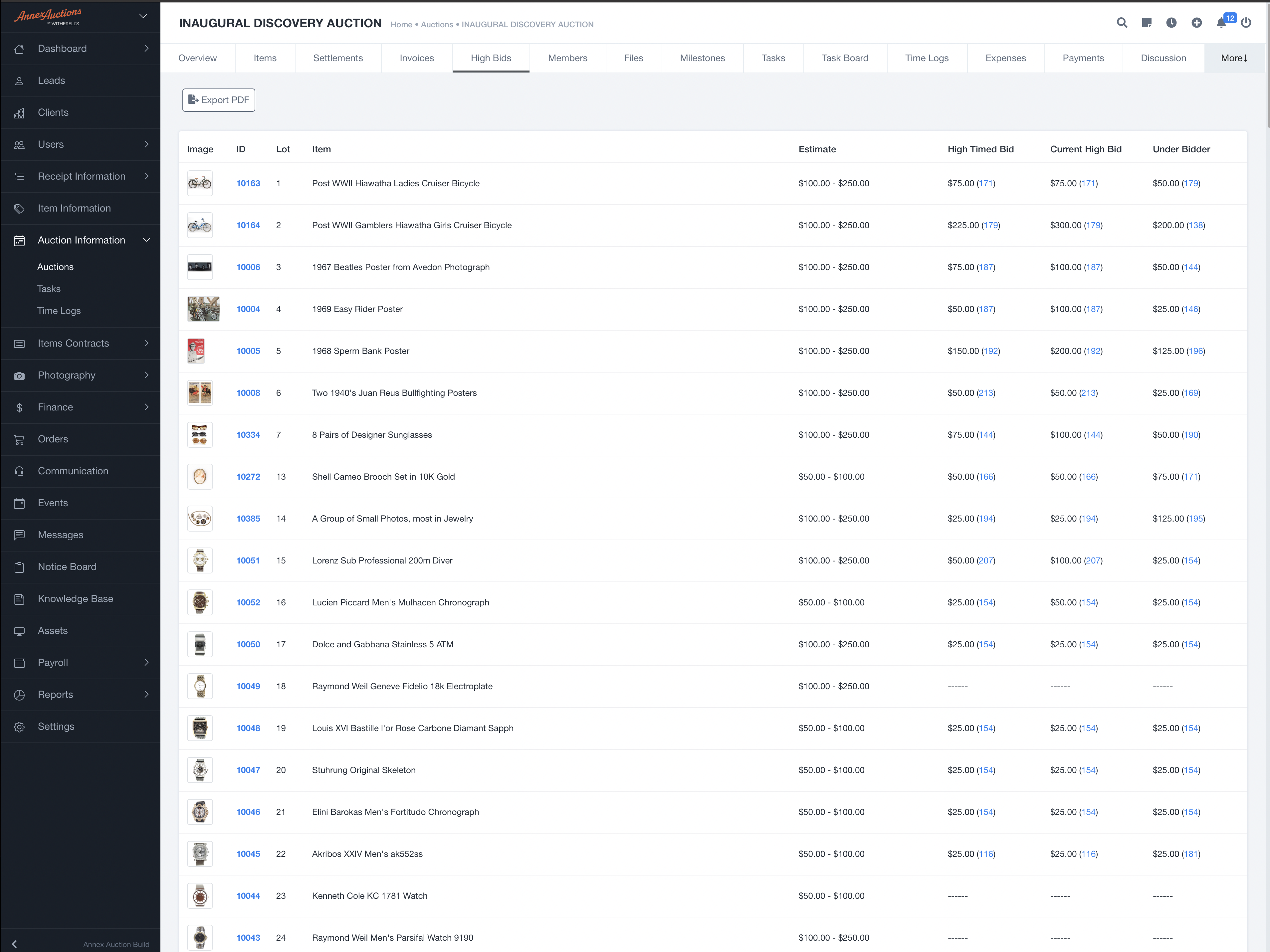Click the Photography camera icon in sidebar
Screen dimensions: 1270x952
click(x=20, y=375)
